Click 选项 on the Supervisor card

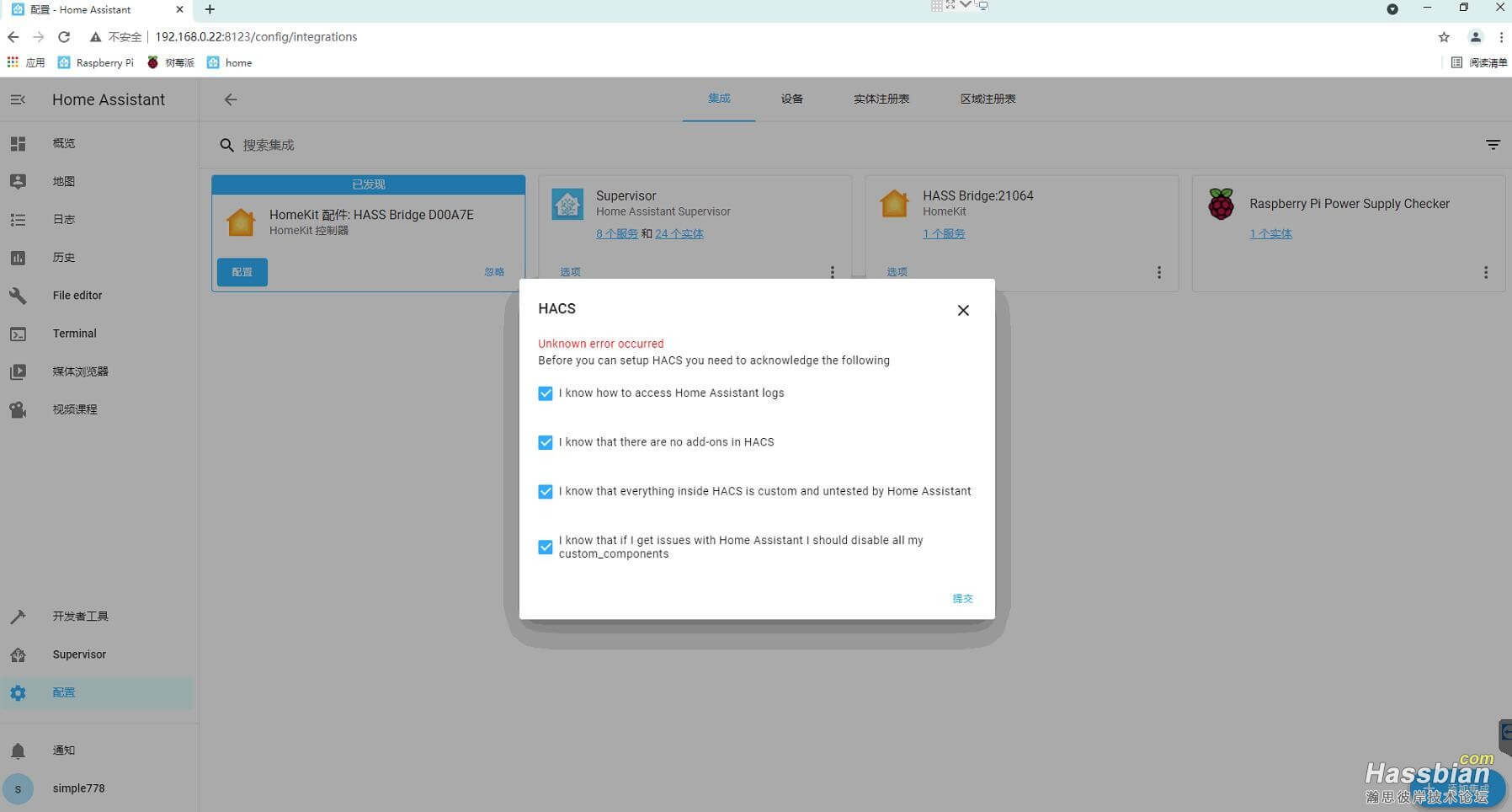point(570,272)
